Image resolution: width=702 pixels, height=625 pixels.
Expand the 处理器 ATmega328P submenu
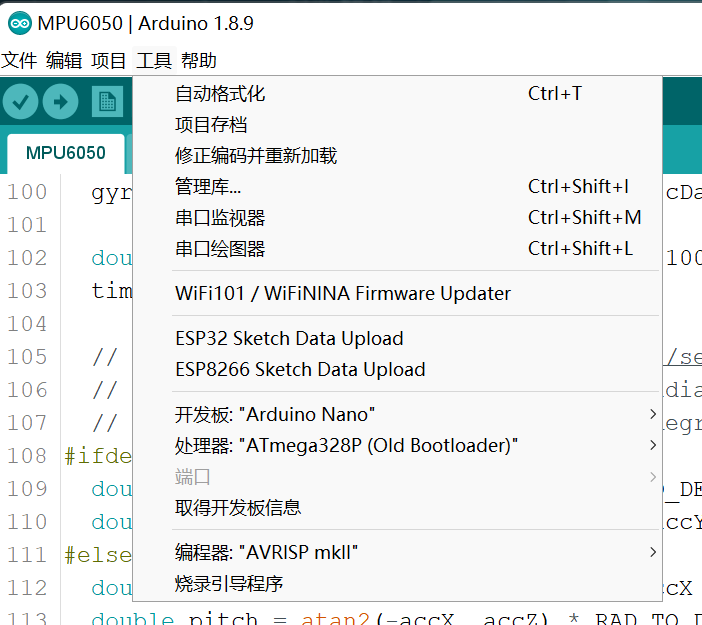[397, 445]
